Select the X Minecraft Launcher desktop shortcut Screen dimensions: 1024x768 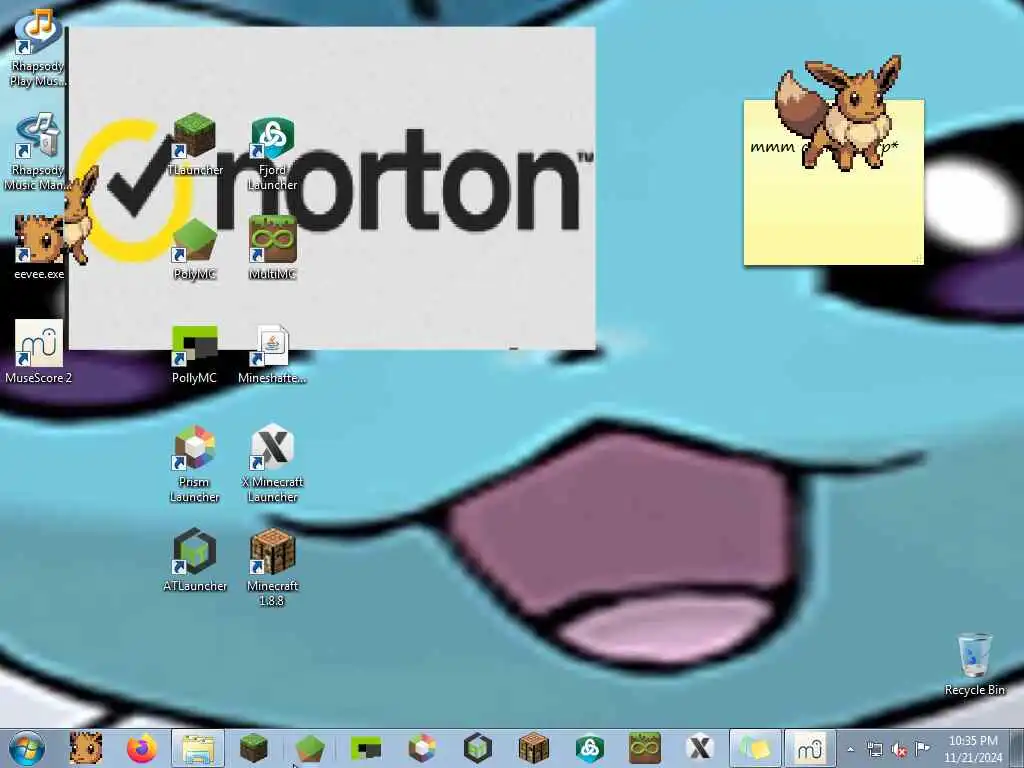(272, 464)
